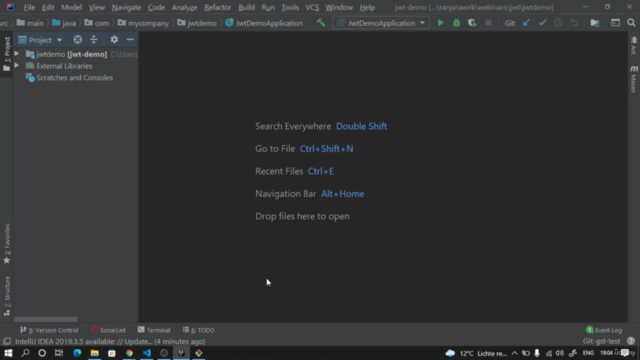The image size is (640, 360).
Task: Open SonarLint tool tab
Action: (x=109, y=330)
